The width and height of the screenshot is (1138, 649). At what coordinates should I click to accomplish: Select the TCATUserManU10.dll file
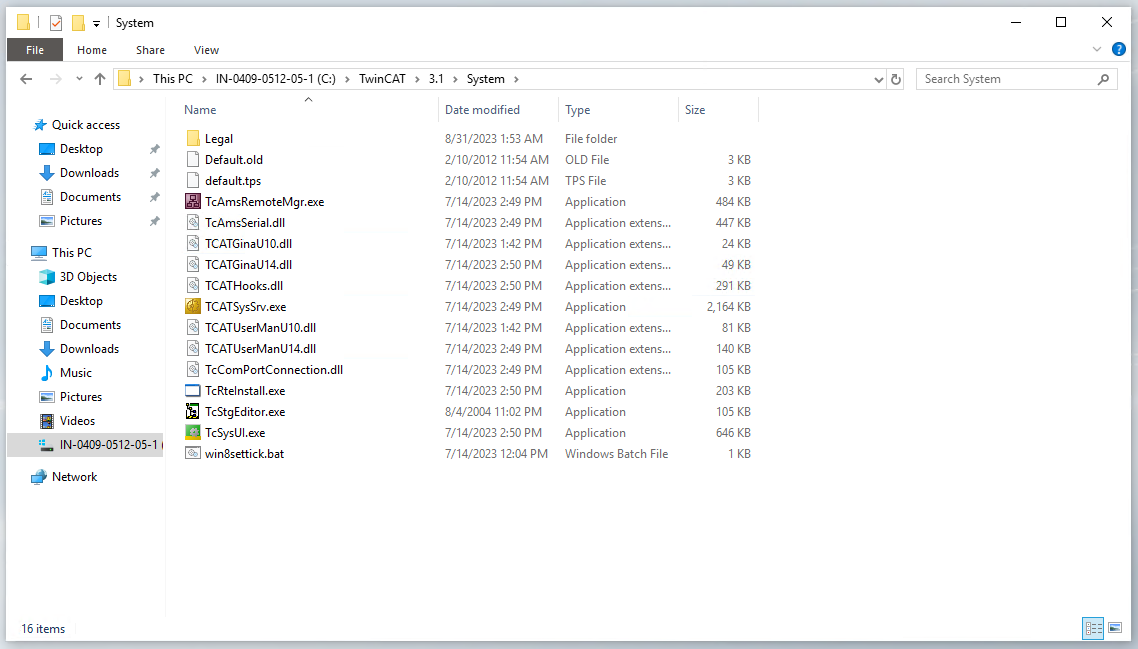[261, 328]
